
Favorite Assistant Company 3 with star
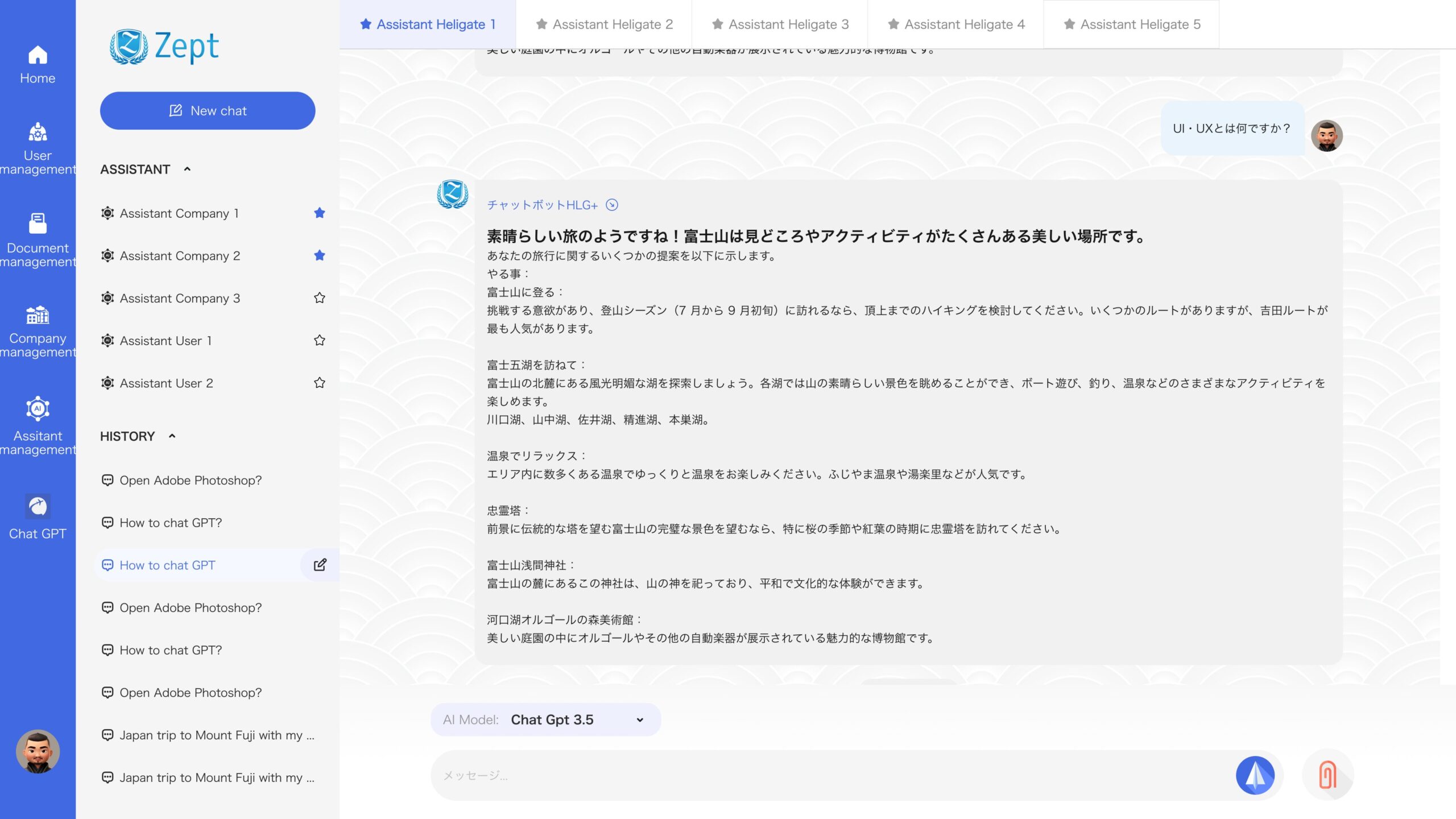[320, 298]
